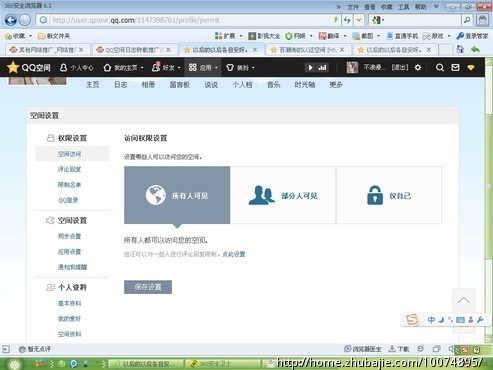Open 基本资料 in the sidebar
The width and height of the screenshot is (493, 370).
pos(69,303)
